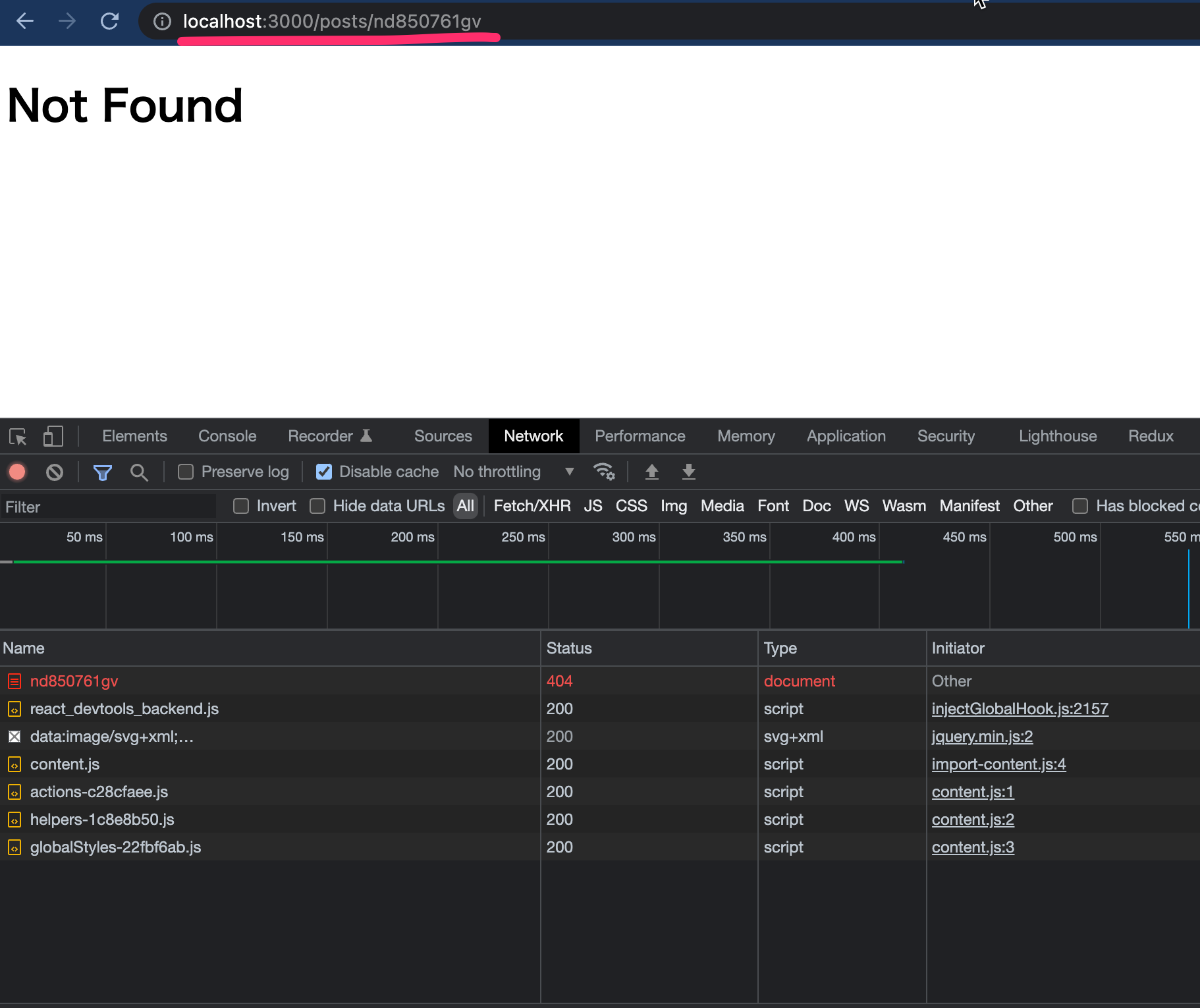1200x1008 pixels.
Task: Open the network filter icon
Action: coord(103,472)
